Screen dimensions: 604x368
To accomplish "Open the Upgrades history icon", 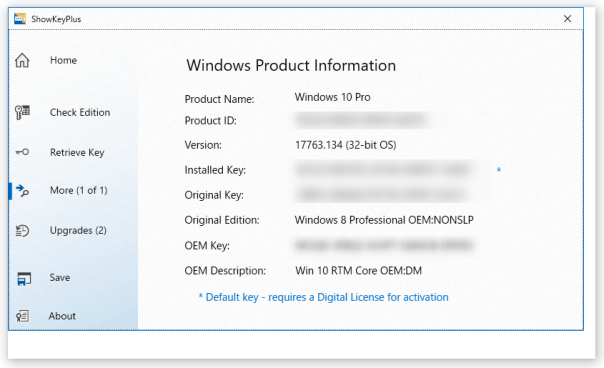I will (x=22, y=230).
